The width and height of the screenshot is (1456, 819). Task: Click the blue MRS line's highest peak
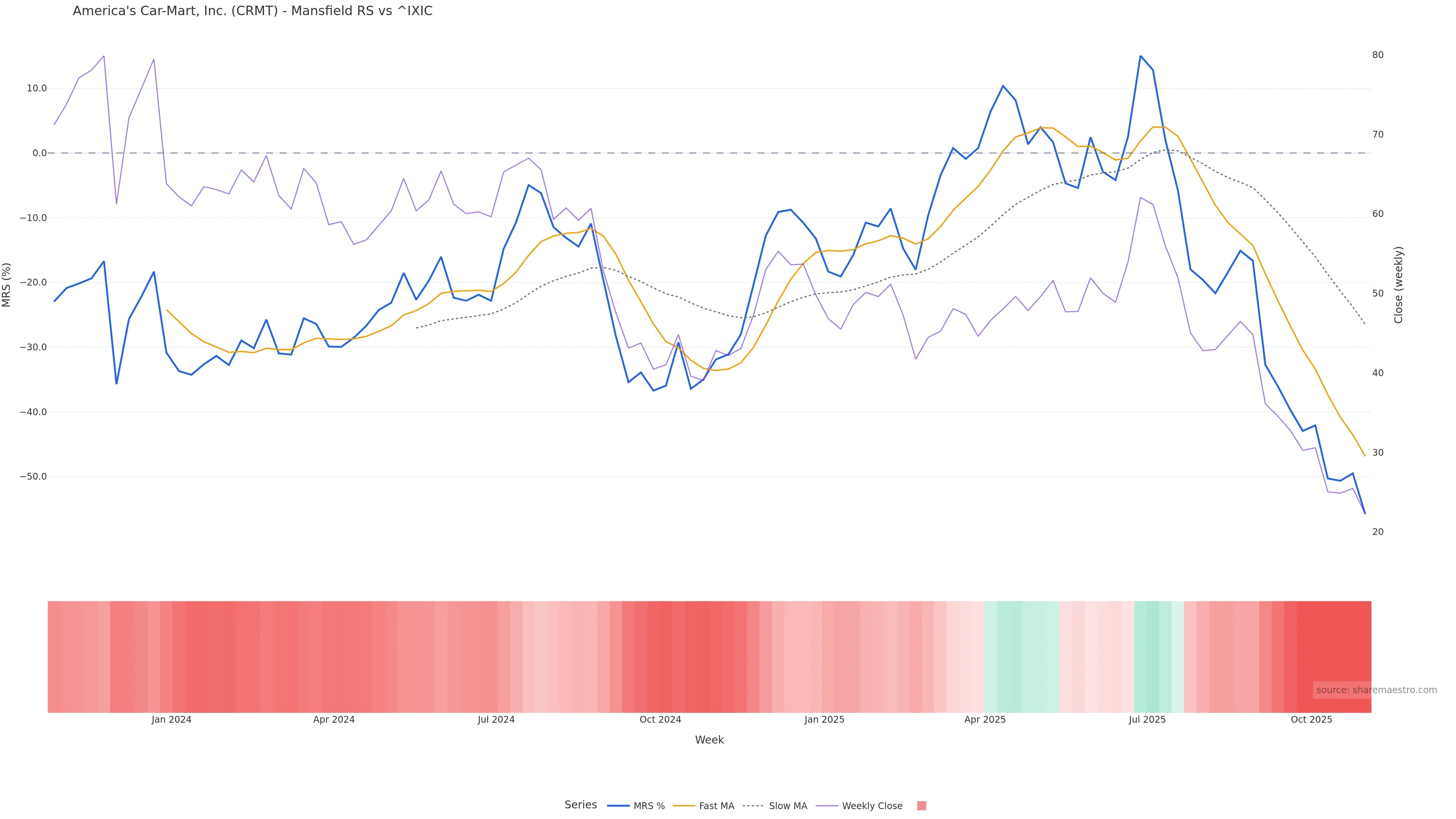pyautogui.click(x=1140, y=56)
